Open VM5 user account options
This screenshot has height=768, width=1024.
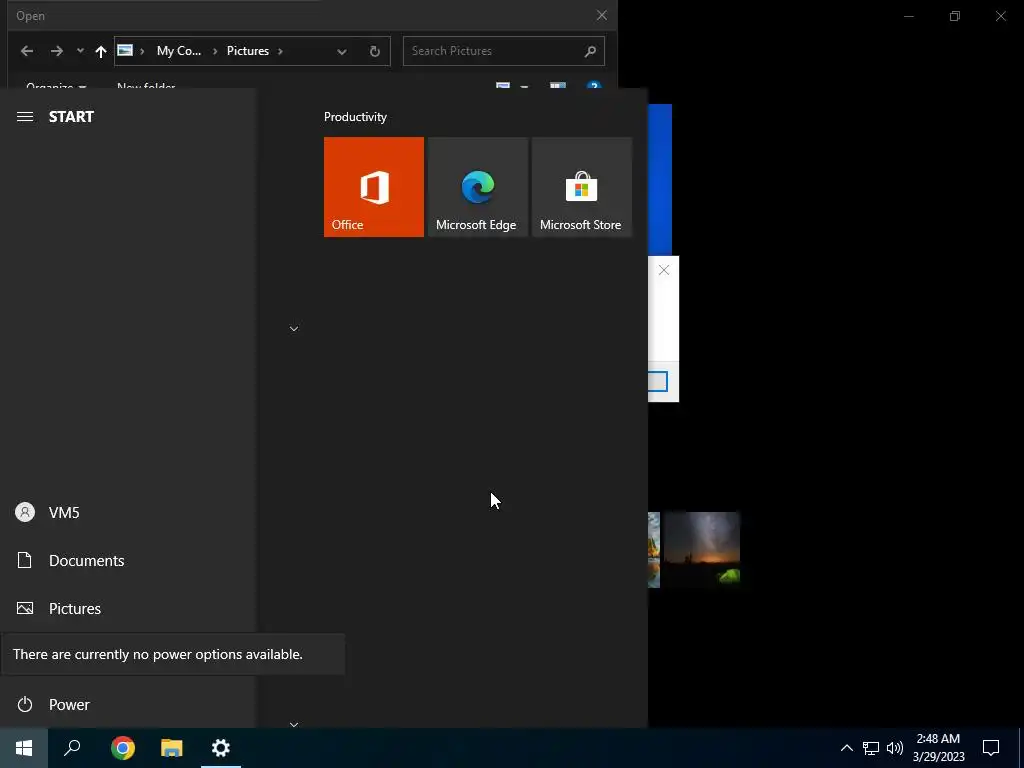click(128, 513)
